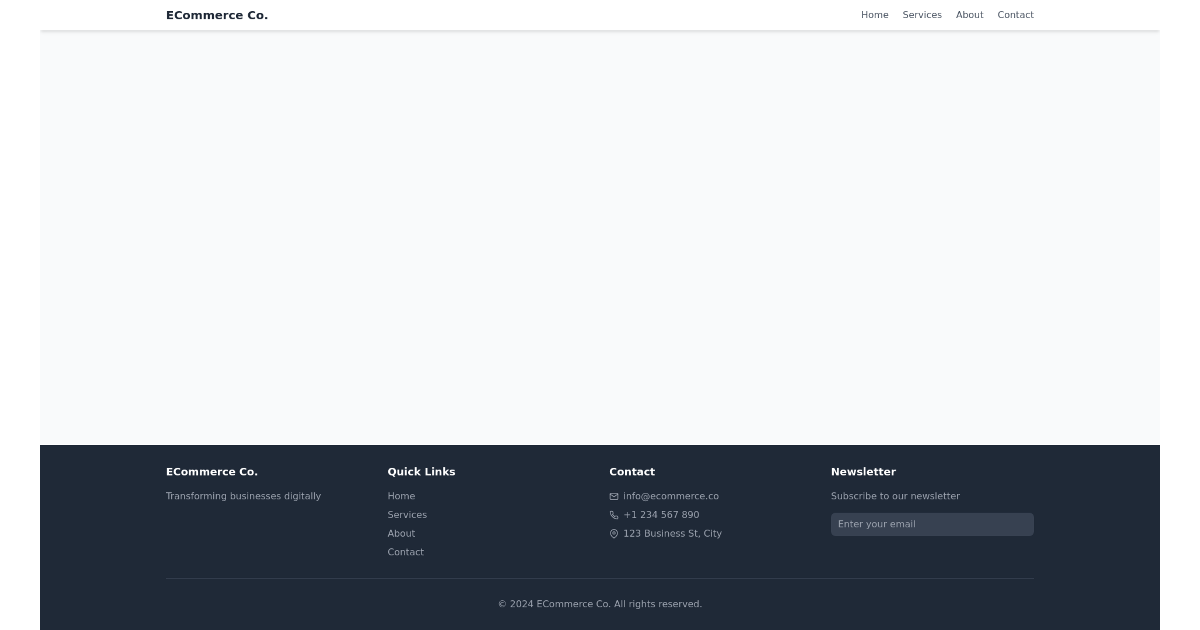Select Home in the top navigation bar
Viewport: 1200px width, 630px height.
point(874,15)
